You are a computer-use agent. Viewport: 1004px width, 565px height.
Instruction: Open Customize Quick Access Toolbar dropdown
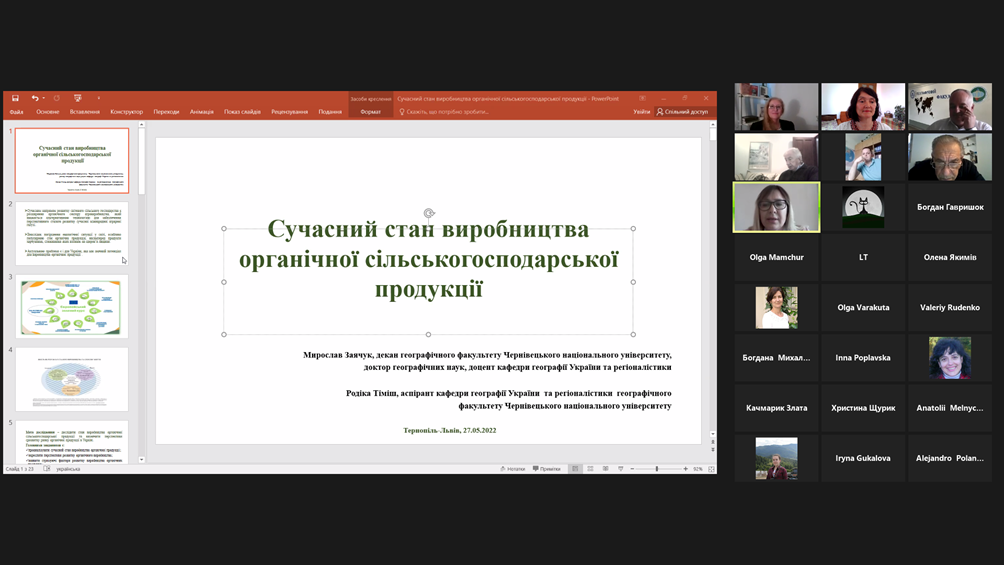click(x=99, y=98)
